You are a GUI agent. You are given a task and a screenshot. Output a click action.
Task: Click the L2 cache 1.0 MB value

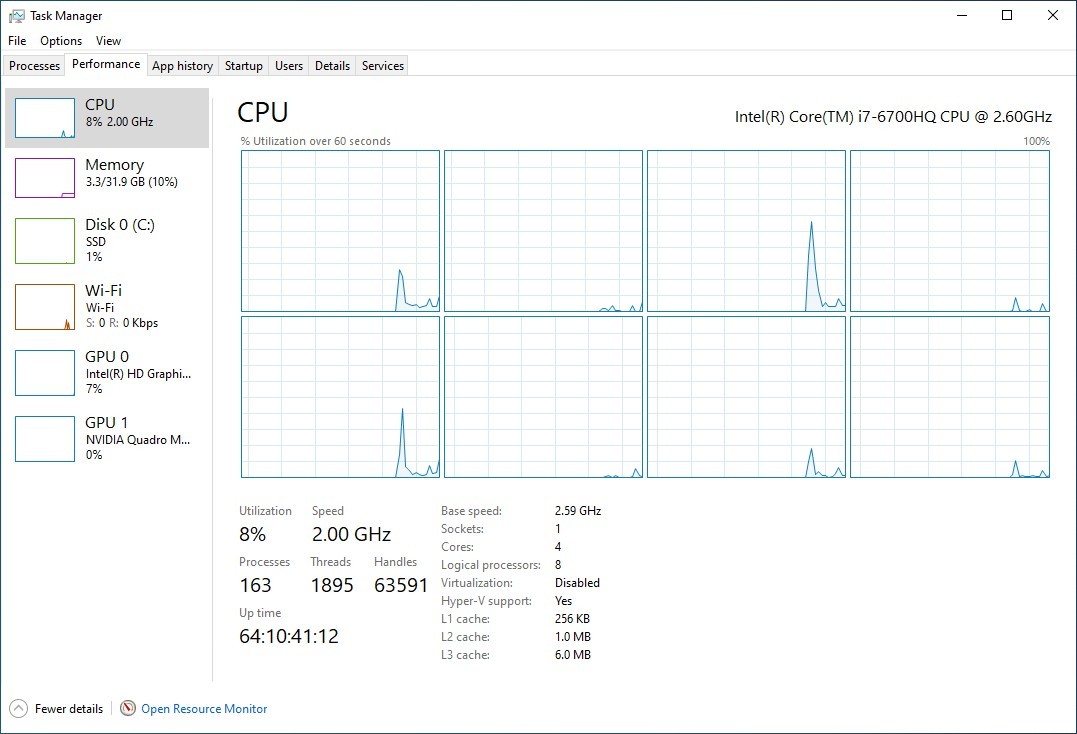click(x=572, y=637)
